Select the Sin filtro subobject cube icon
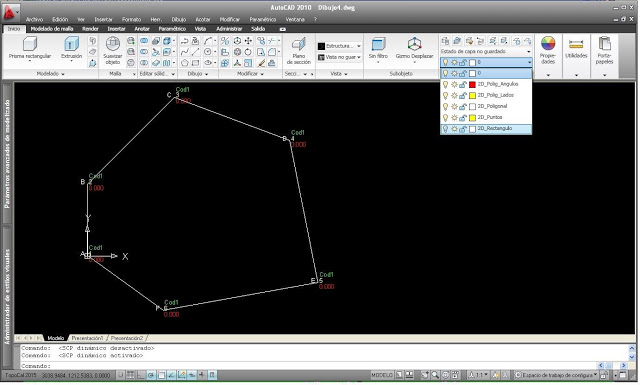The height and width of the screenshot is (385, 640). [378, 44]
